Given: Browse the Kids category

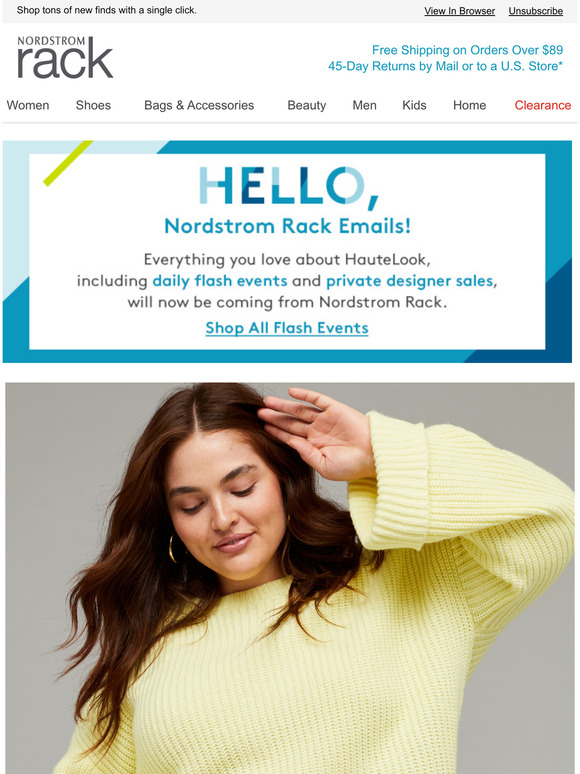Looking at the screenshot, I should (x=414, y=105).
